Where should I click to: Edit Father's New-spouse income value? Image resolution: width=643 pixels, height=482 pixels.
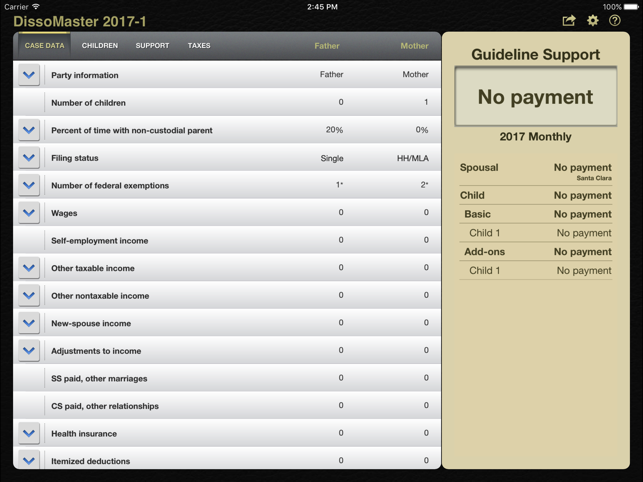click(x=341, y=323)
